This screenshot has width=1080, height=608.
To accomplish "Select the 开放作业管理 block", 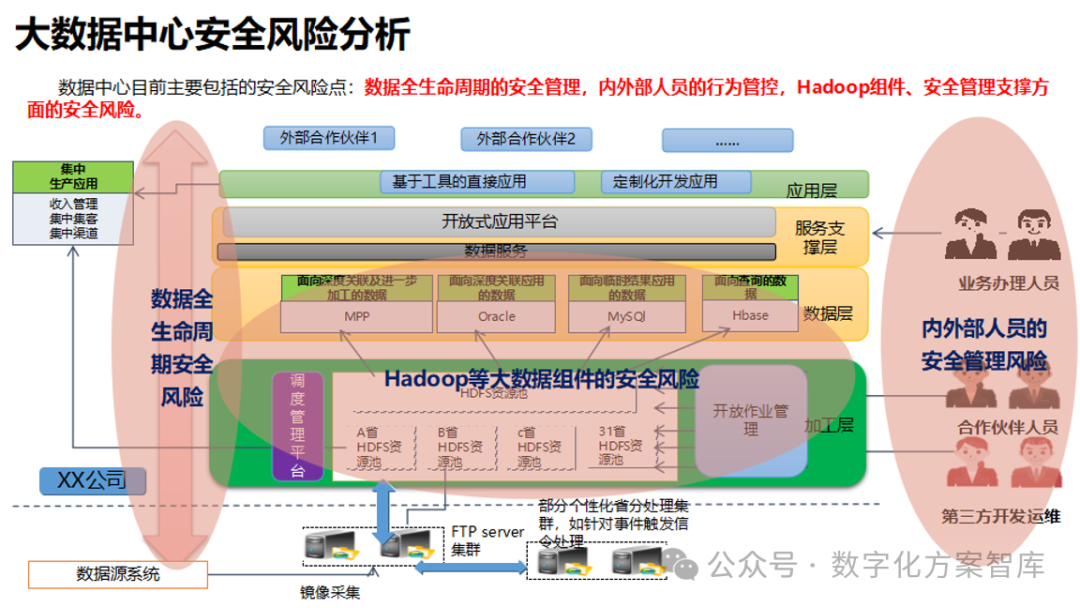I will (x=751, y=420).
